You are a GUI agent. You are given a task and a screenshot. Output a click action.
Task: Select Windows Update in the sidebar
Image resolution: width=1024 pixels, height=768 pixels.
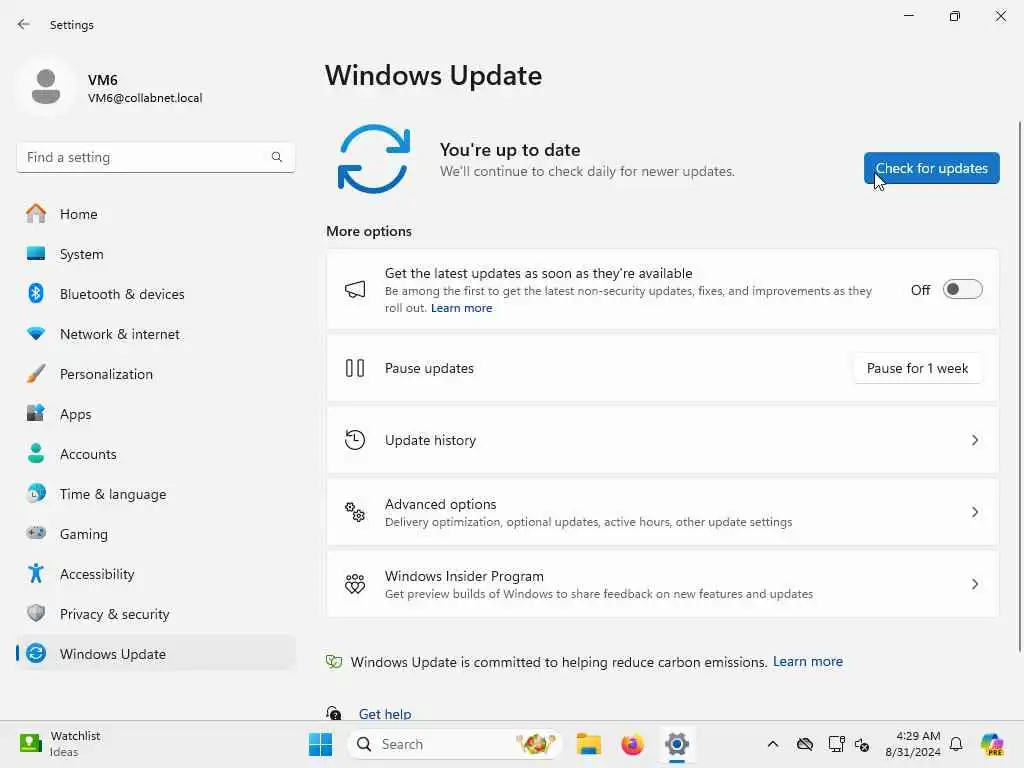click(155, 654)
